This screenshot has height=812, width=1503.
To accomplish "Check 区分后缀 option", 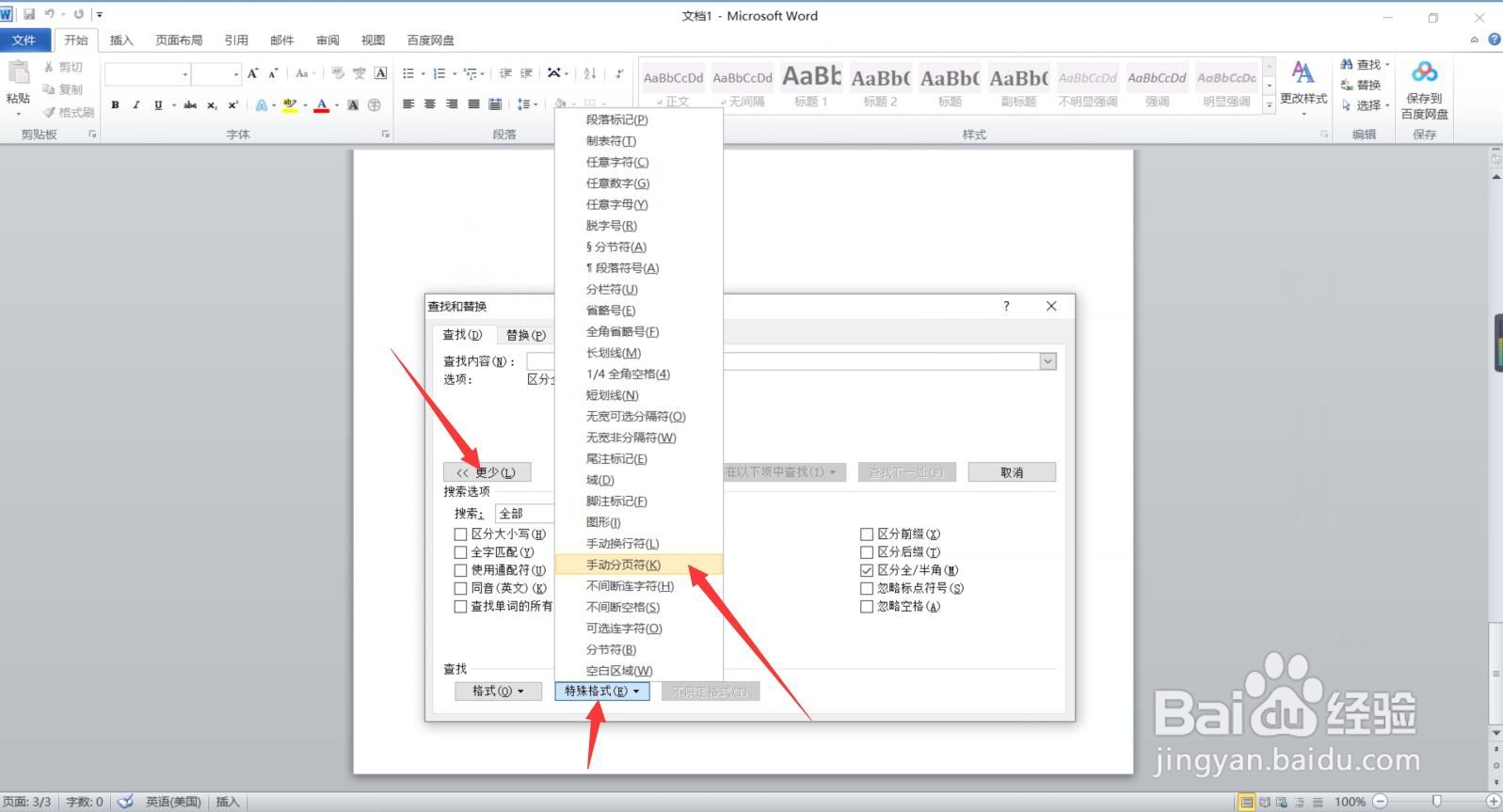I will [x=867, y=552].
